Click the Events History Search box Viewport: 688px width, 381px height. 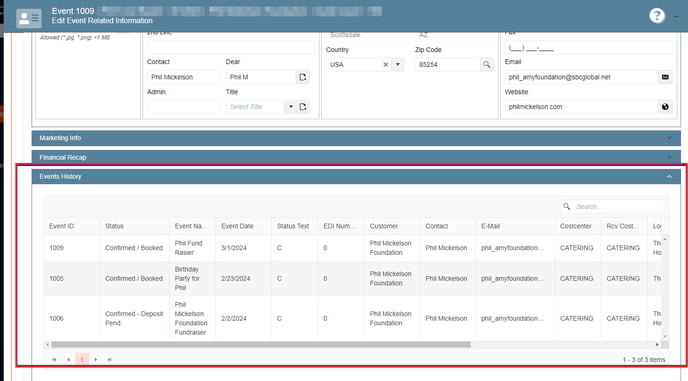tap(613, 206)
